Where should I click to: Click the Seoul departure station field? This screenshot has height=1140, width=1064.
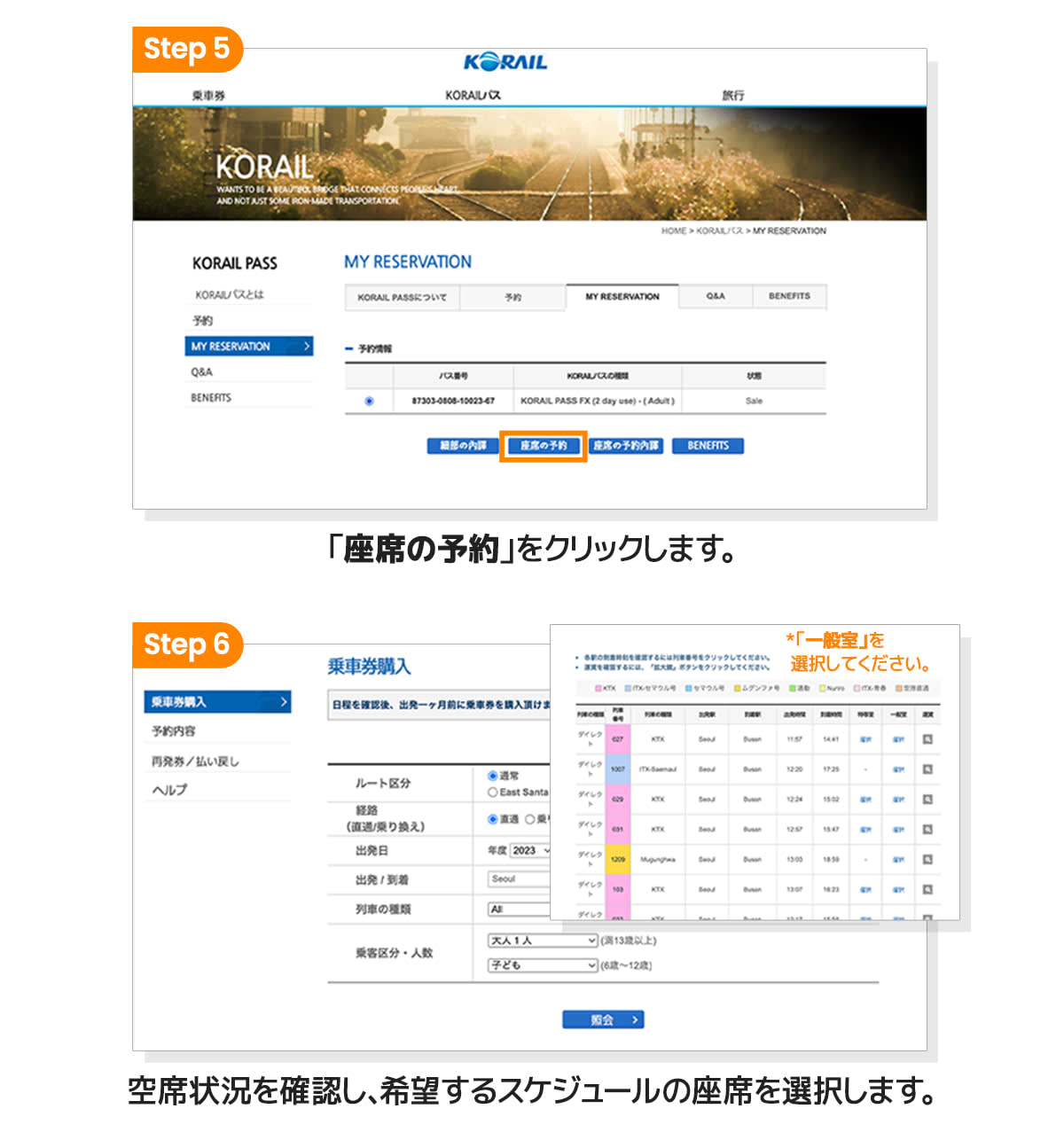520,879
